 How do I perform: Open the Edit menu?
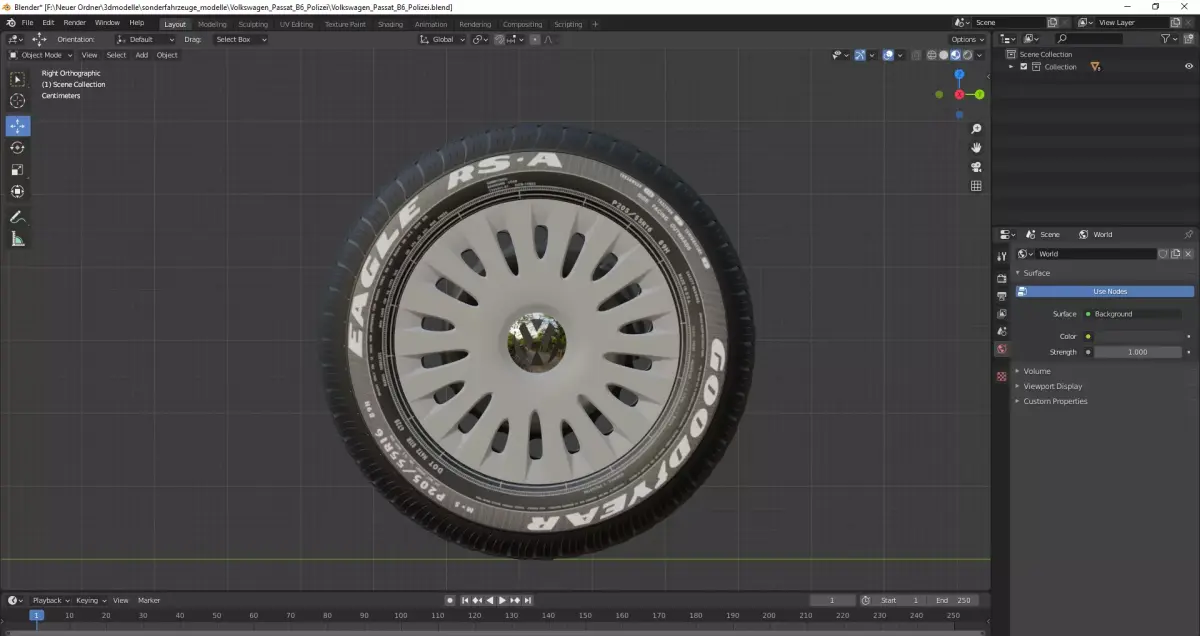(48, 23)
